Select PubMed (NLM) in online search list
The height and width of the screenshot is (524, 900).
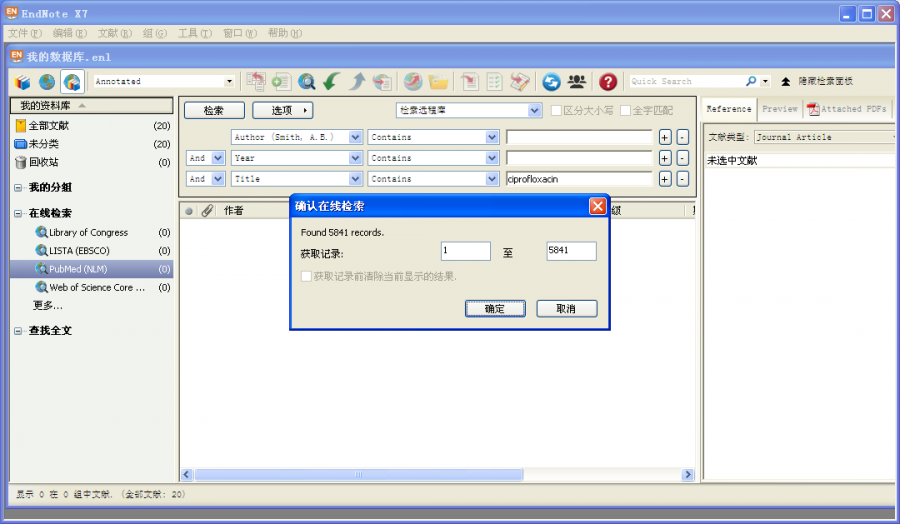point(91,269)
